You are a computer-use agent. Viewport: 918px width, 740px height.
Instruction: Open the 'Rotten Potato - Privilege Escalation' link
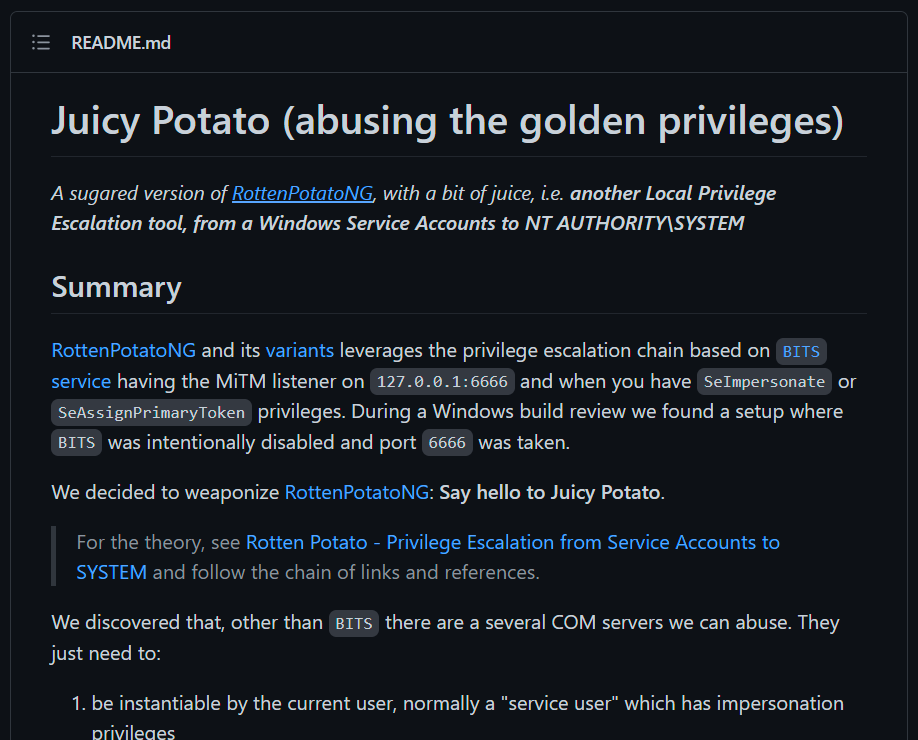click(x=513, y=543)
